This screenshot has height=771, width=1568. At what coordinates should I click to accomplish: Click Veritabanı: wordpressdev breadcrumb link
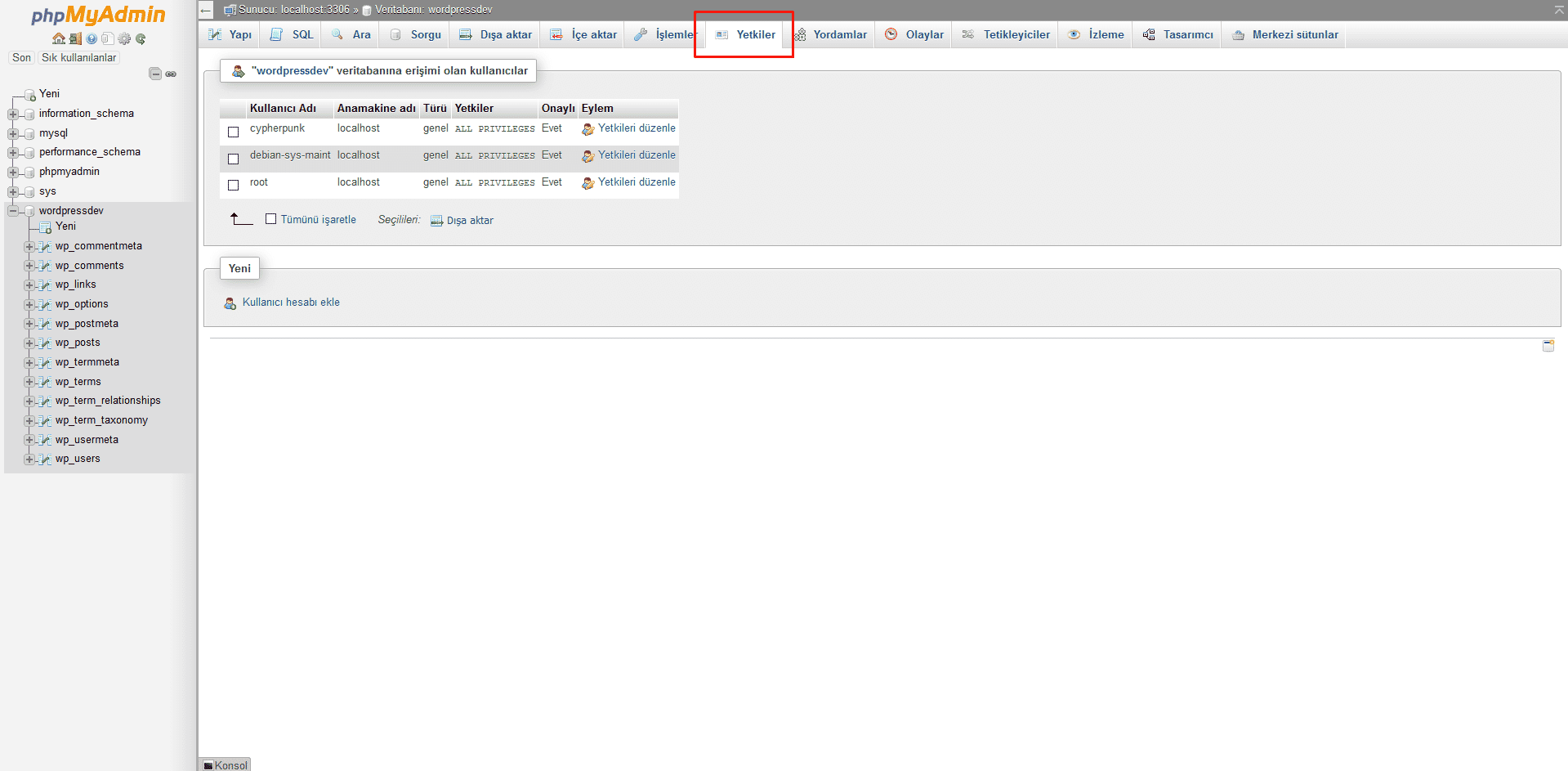click(x=433, y=10)
